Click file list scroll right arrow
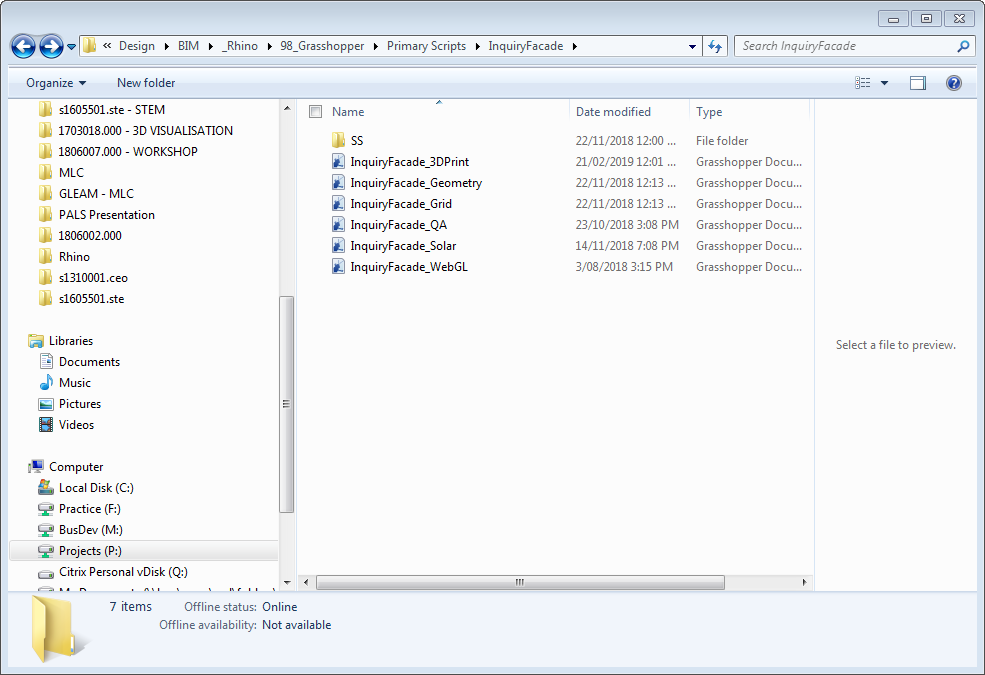 tap(804, 582)
